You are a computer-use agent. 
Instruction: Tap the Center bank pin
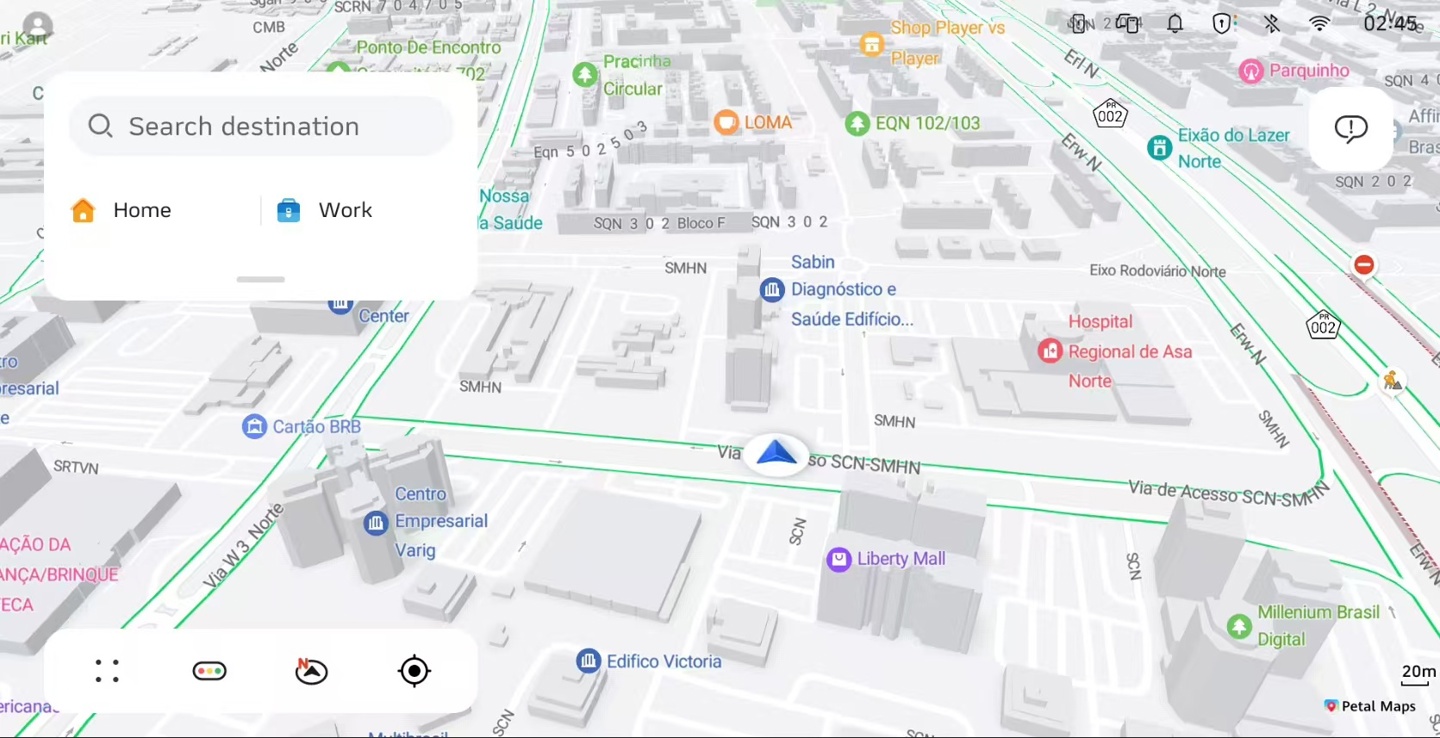click(341, 304)
